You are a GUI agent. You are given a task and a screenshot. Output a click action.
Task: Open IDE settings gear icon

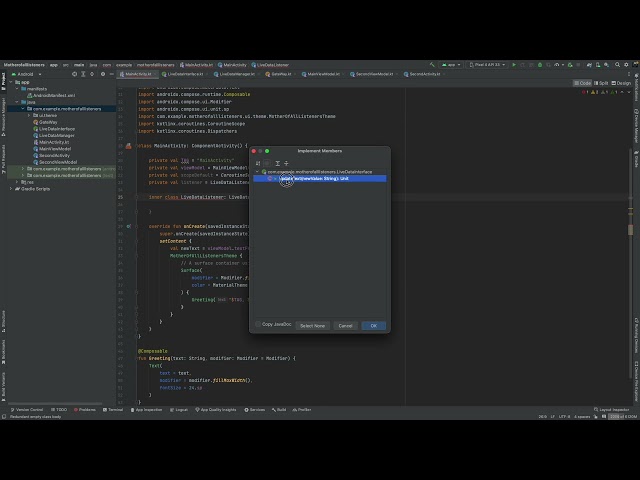point(626,65)
